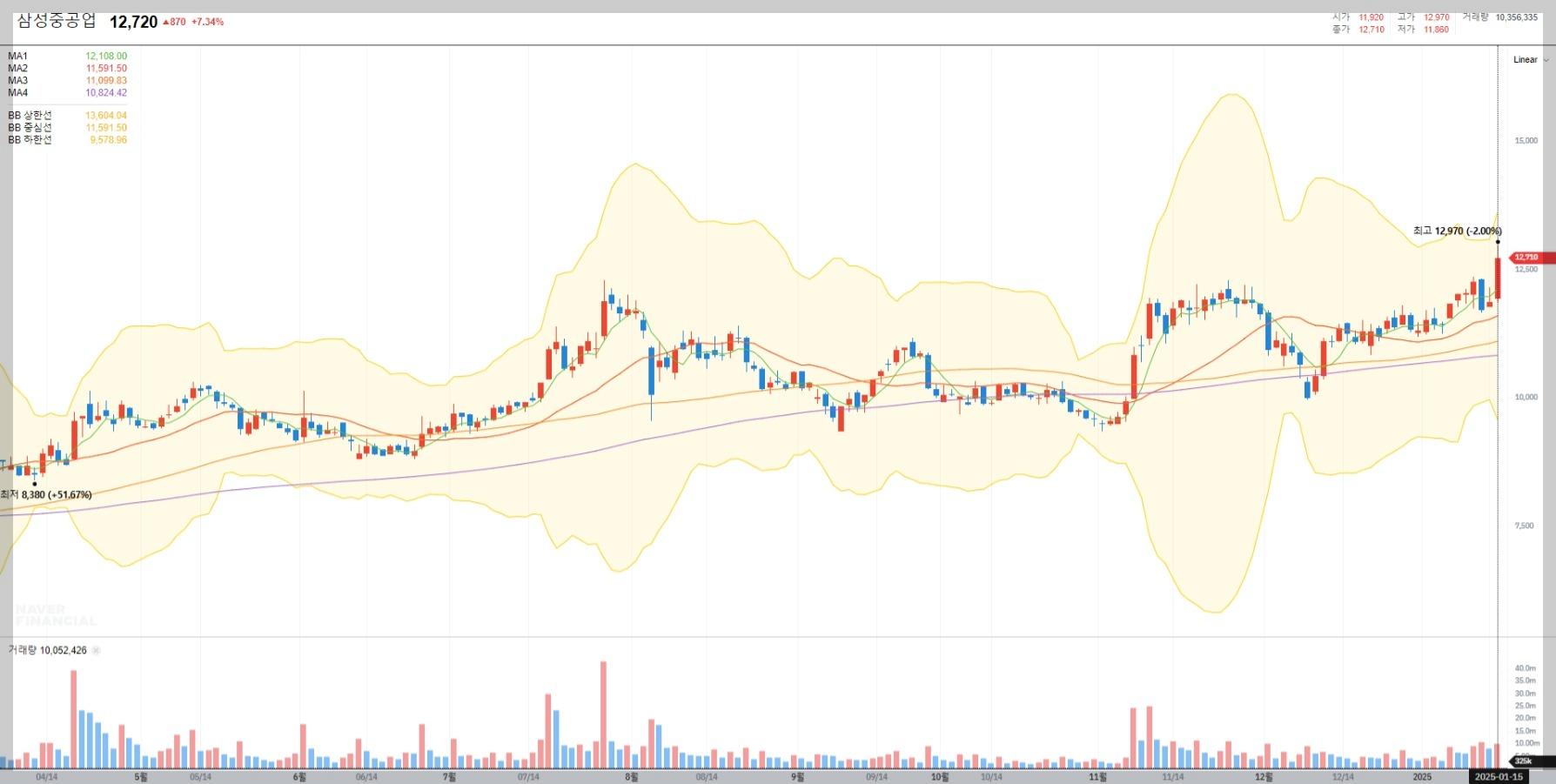Click the 04/14 label on the time axis
The height and width of the screenshot is (784, 1556).
tap(47, 777)
